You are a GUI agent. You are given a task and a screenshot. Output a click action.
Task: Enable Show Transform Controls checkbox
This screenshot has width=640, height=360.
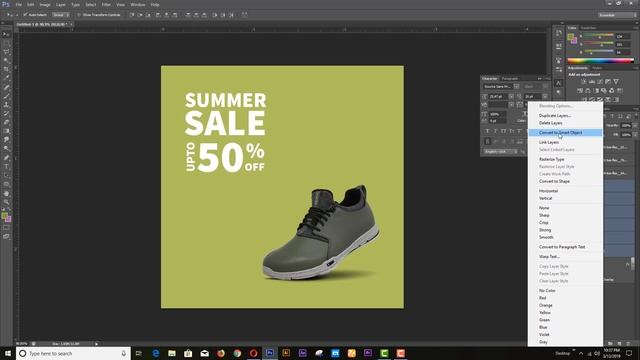79,15
